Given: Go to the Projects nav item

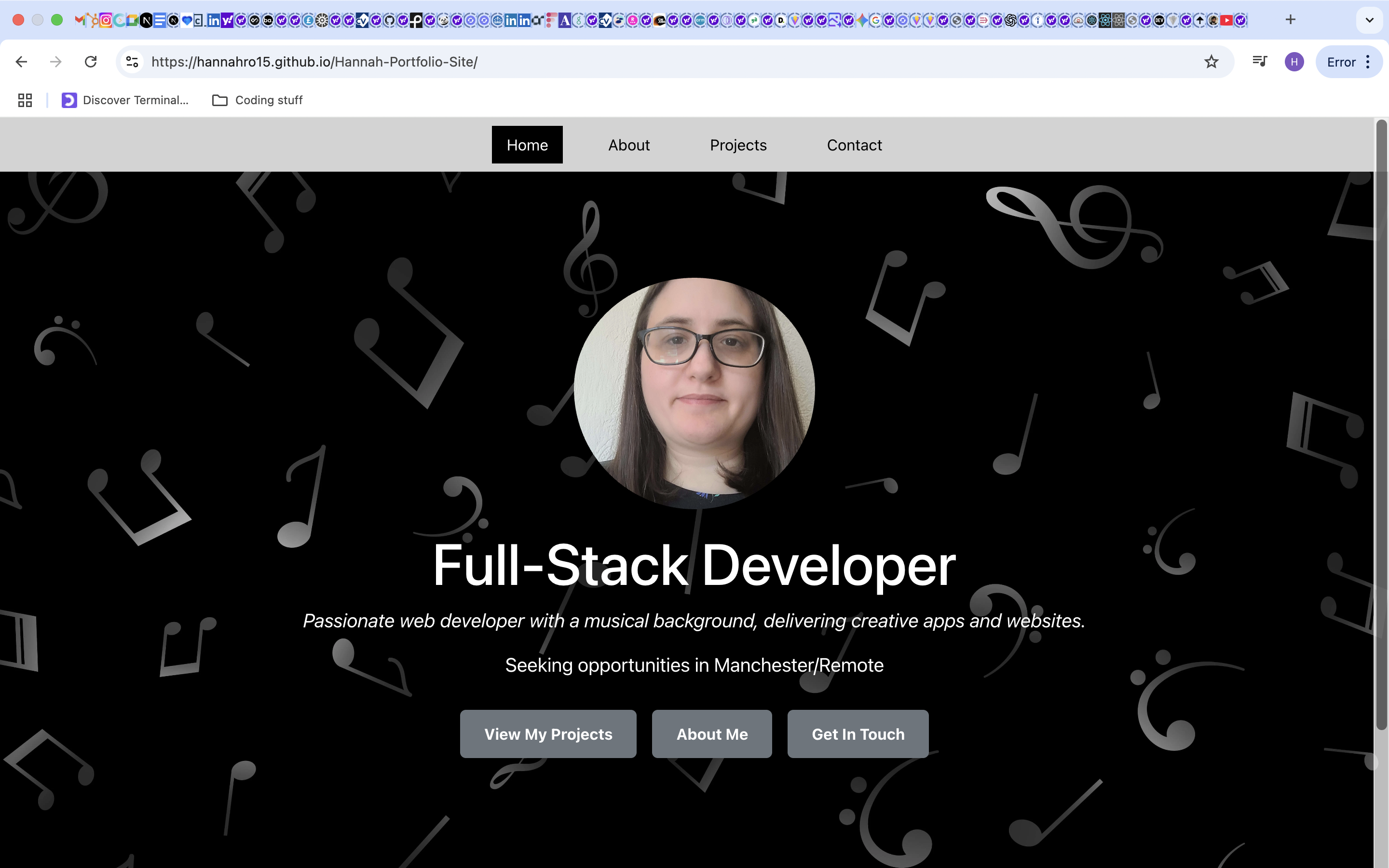Looking at the screenshot, I should point(738,145).
